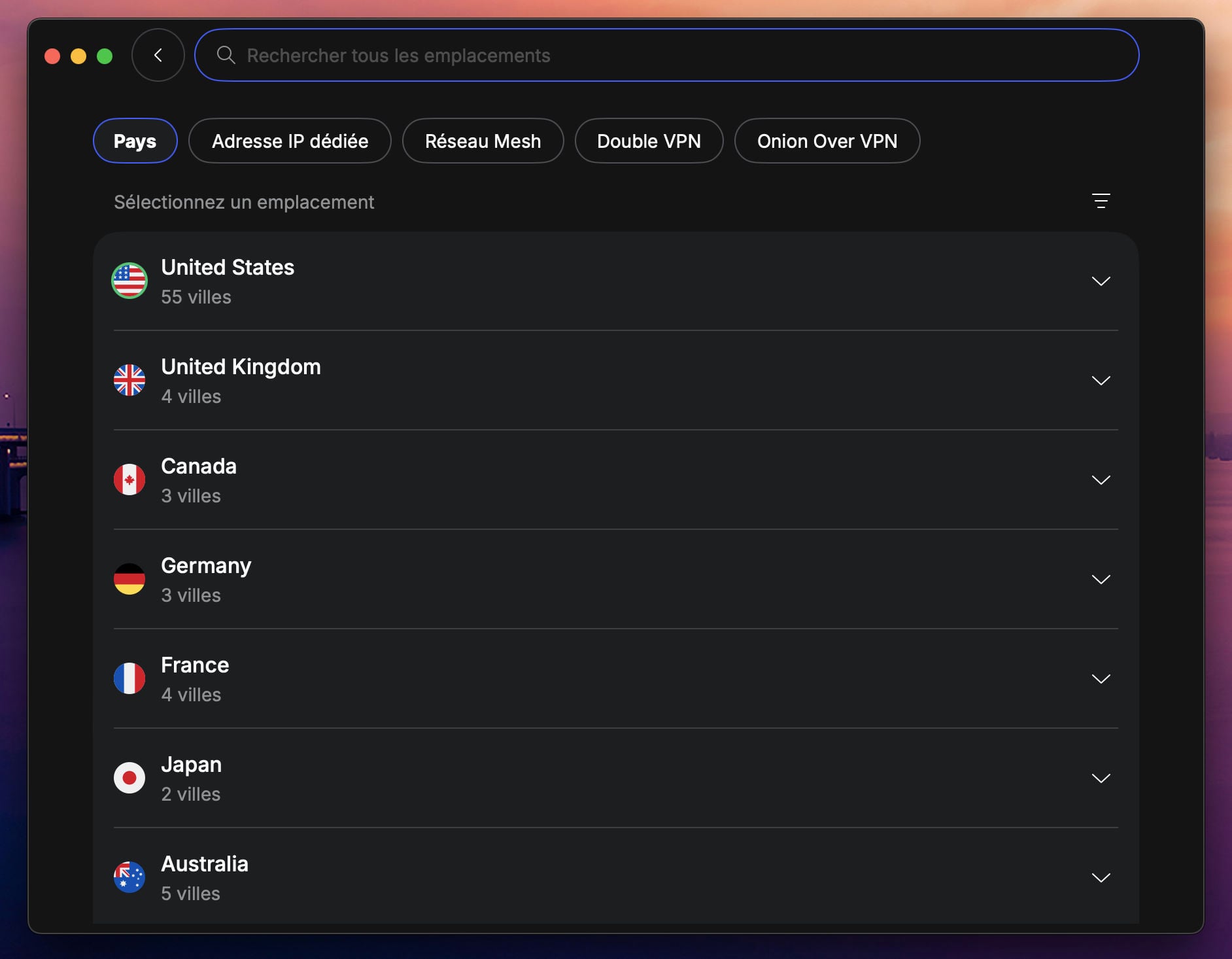The image size is (1232, 959).
Task: Switch to Onion Over VPN tab
Action: (x=827, y=141)
